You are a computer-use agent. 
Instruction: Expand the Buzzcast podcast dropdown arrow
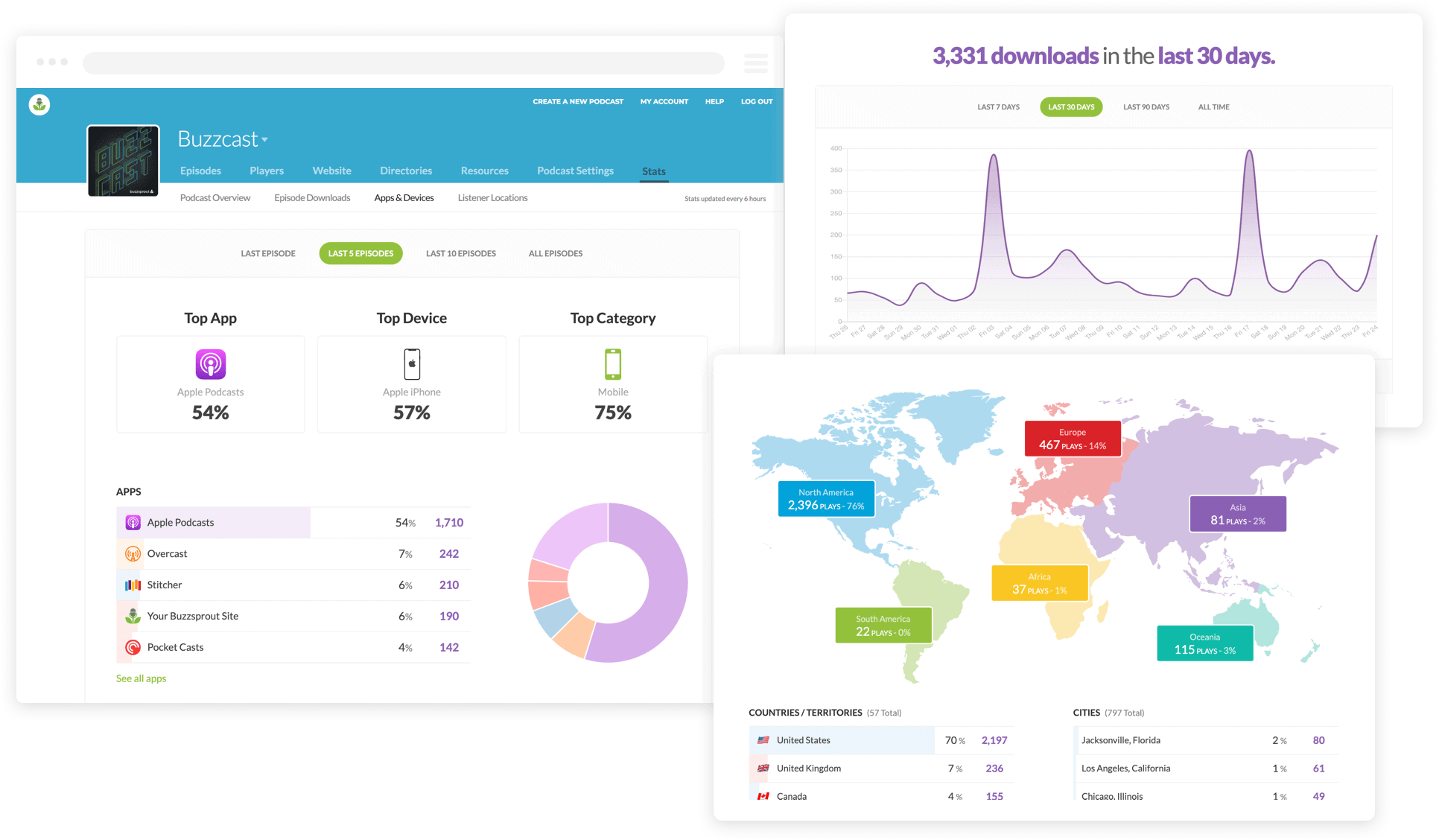pos(265,139)
